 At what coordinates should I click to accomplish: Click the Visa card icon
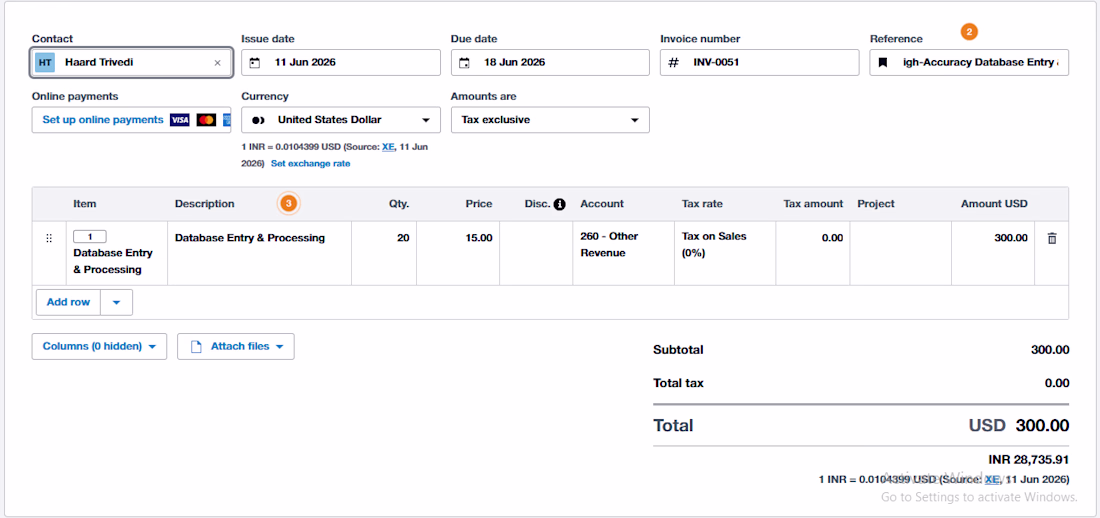pos(180,120)
